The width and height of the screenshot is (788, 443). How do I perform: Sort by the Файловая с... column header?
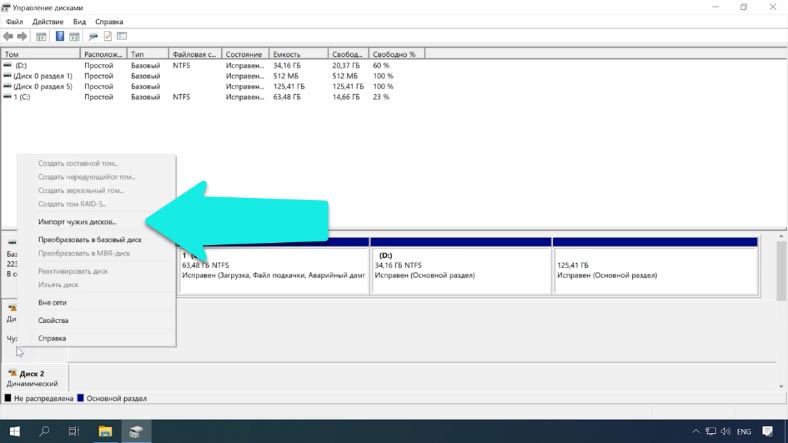(195, 54)
